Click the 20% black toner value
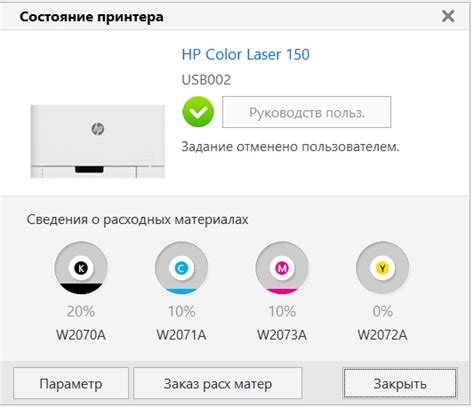 81,311
